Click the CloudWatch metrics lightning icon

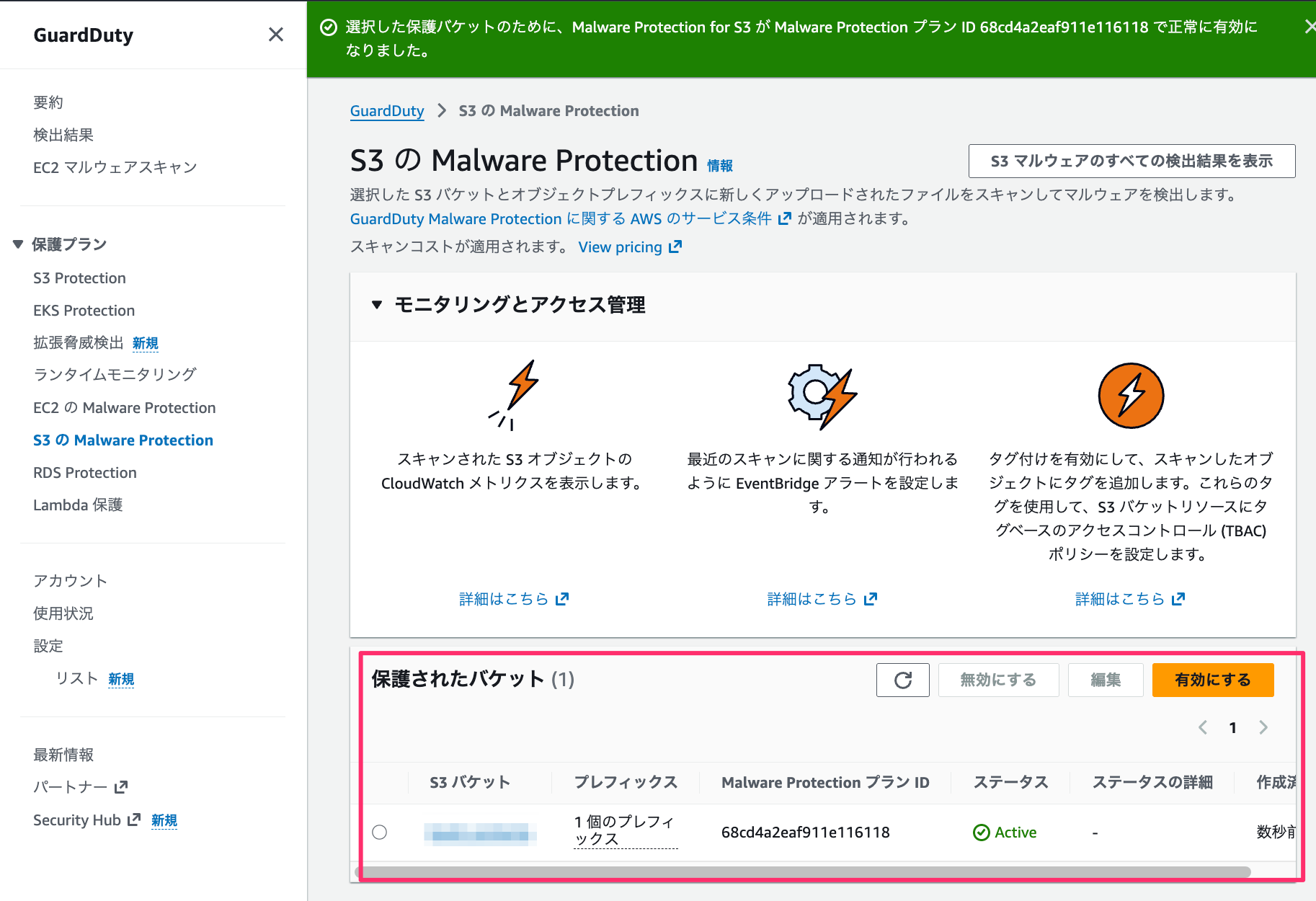(x=512, y=395)
